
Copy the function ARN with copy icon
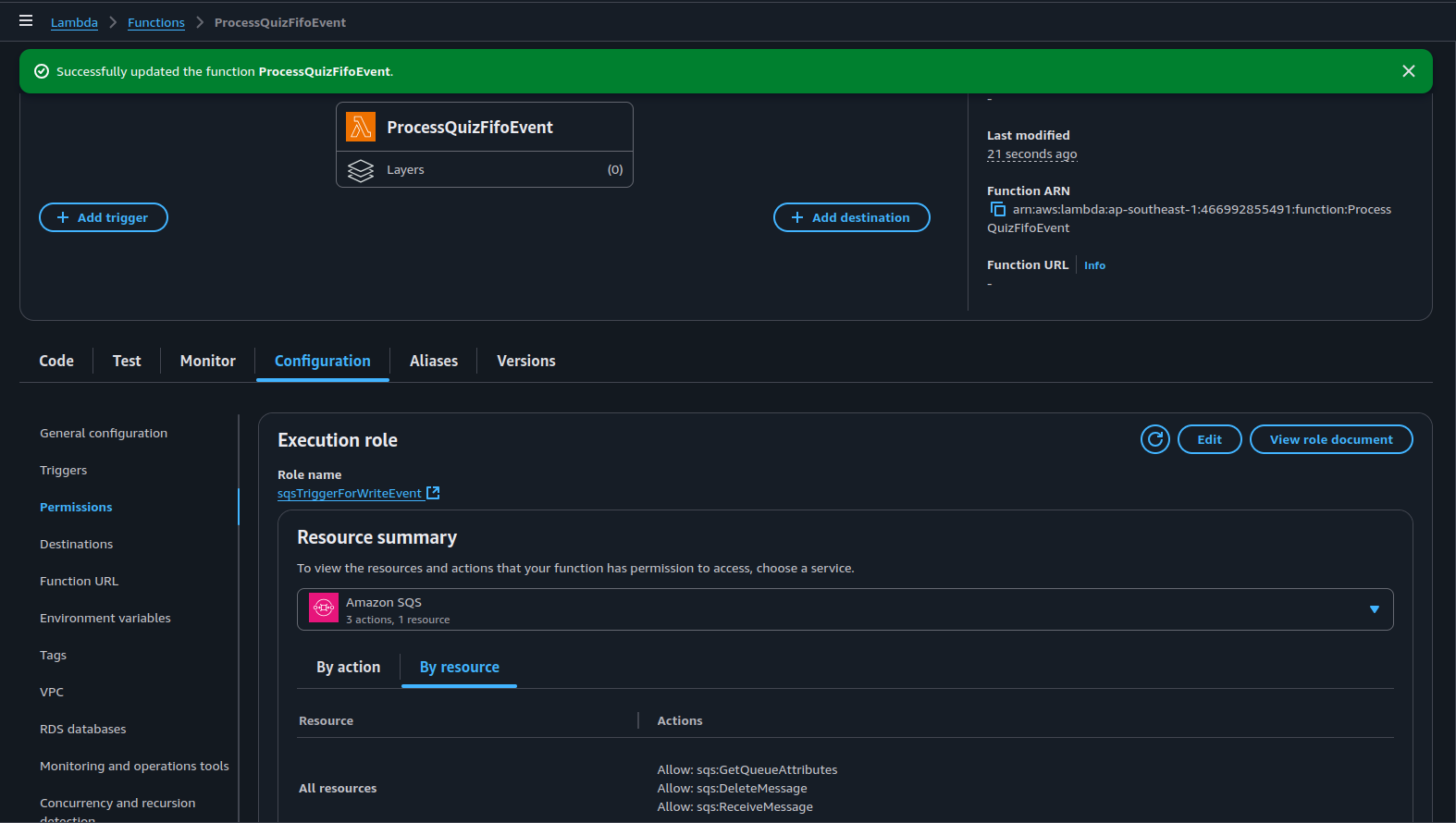pos(997,209)
